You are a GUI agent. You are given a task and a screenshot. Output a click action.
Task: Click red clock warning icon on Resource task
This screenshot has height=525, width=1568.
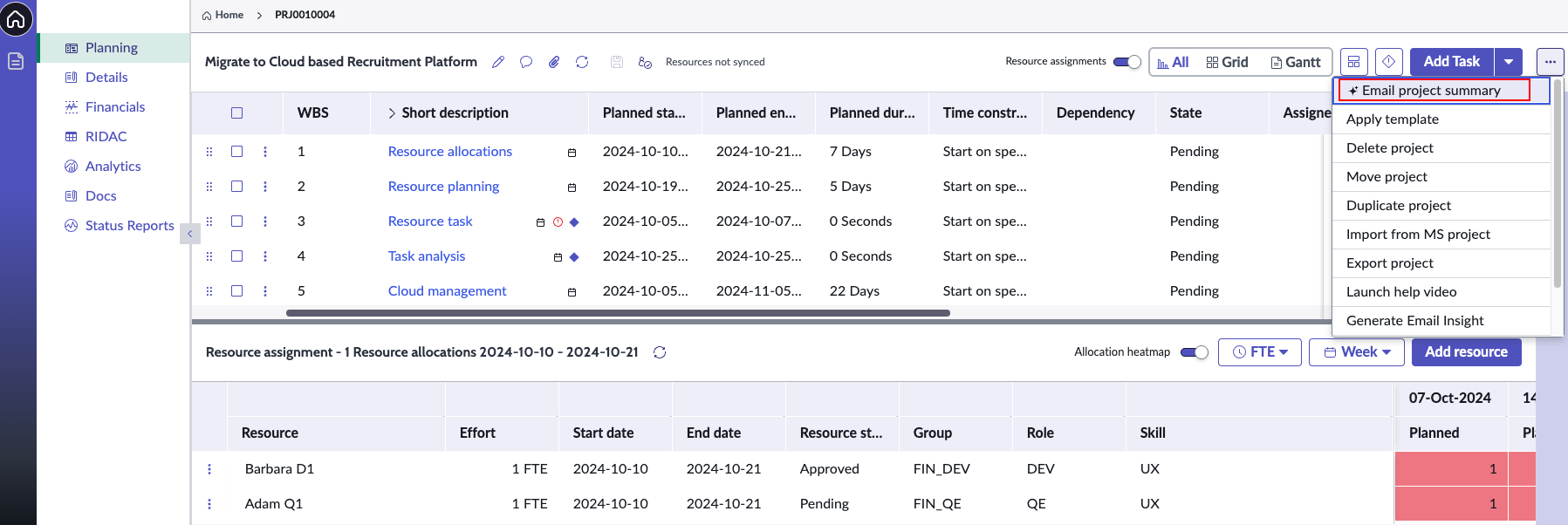tap(558, 222)
